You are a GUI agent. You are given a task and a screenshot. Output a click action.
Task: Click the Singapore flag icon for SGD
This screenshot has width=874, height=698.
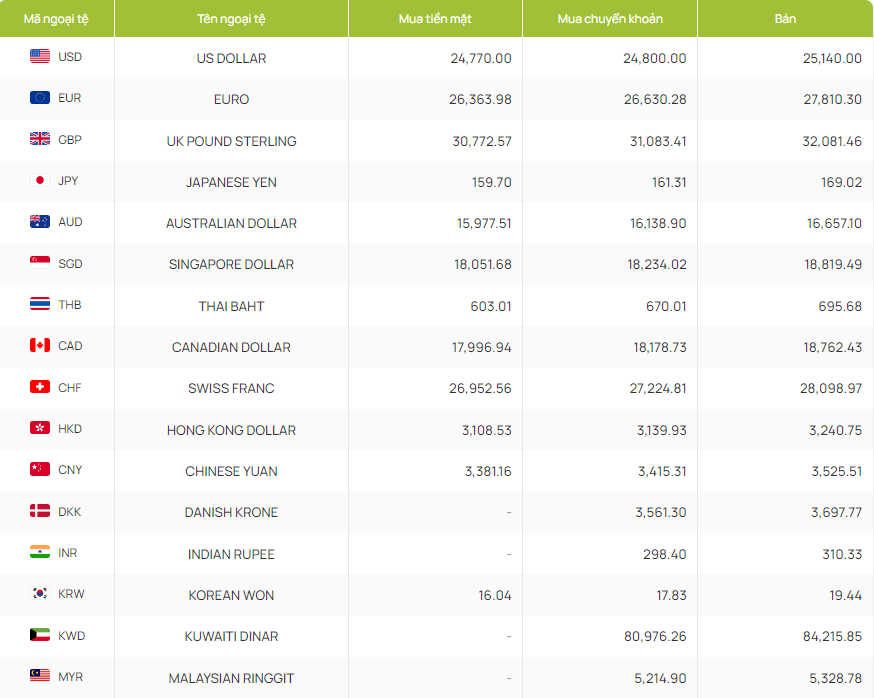tap(40, 264)
